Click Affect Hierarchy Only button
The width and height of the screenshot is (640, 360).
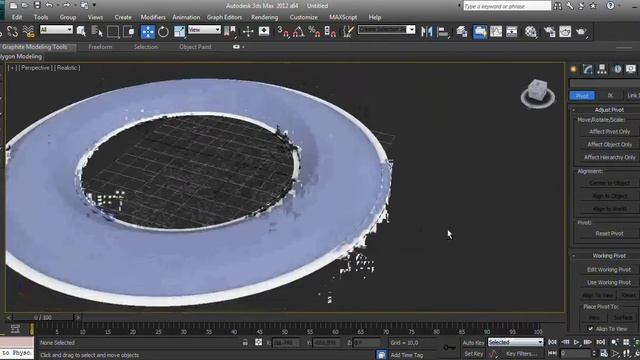pyautogui.click(x=609, y=157)
